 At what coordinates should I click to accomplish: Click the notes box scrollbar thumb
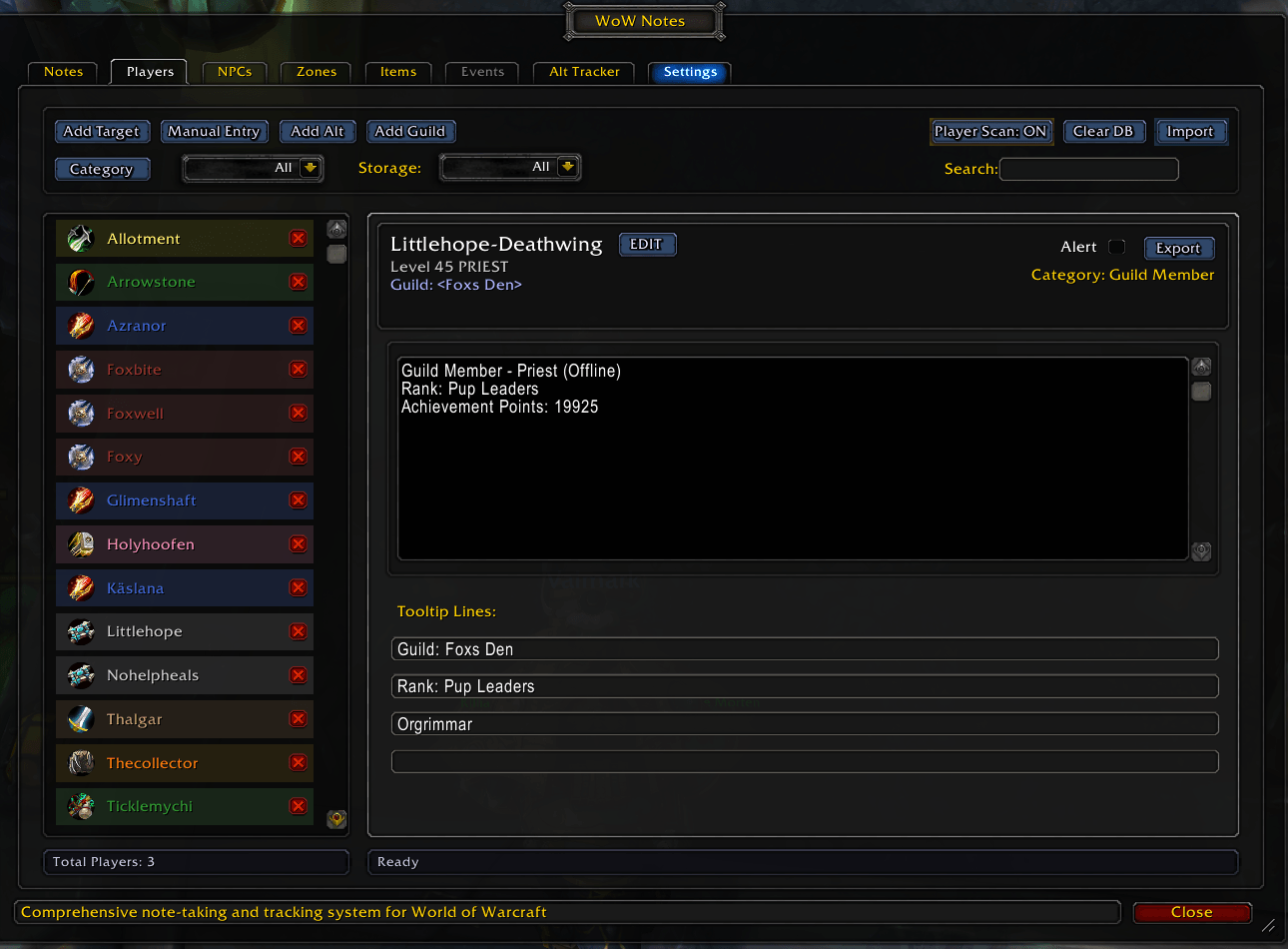click(1202, 392)
